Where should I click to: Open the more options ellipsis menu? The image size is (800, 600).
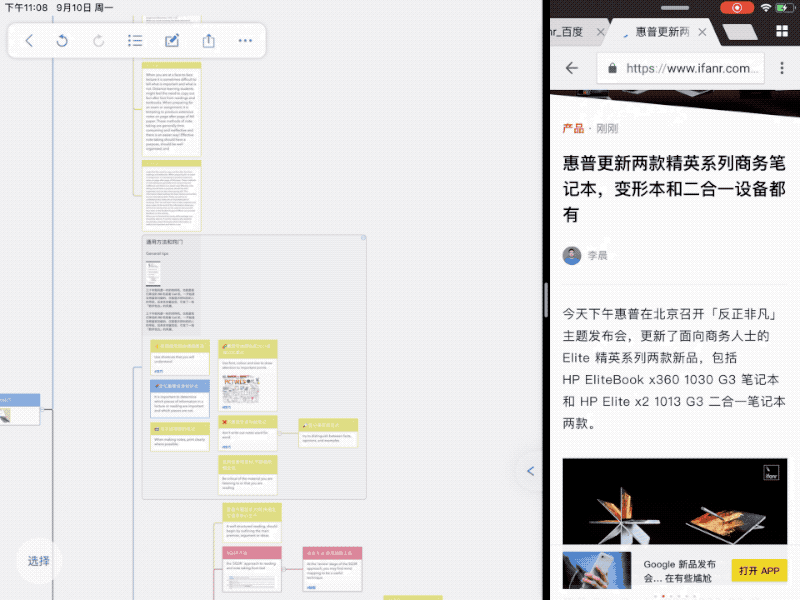245,41
